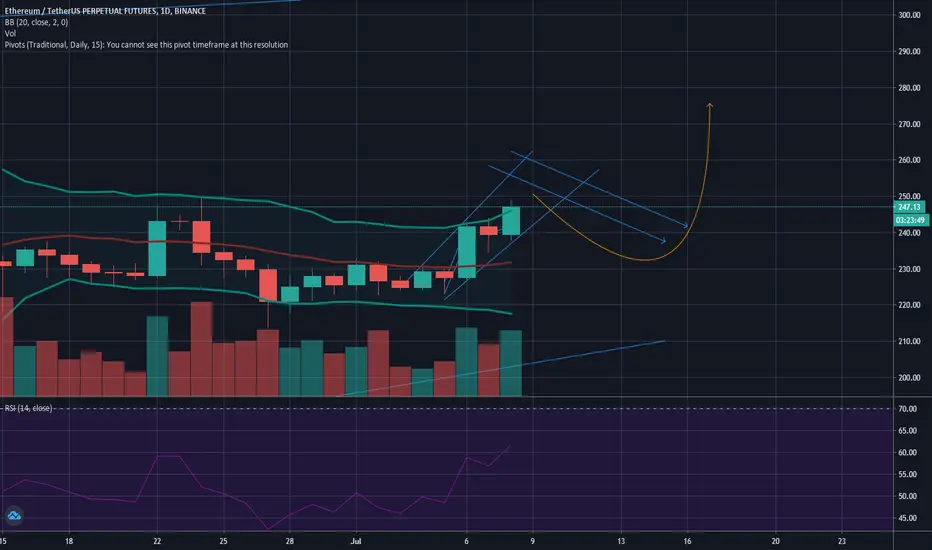Click the TradingView cloud logo icon

coord(14,516)
